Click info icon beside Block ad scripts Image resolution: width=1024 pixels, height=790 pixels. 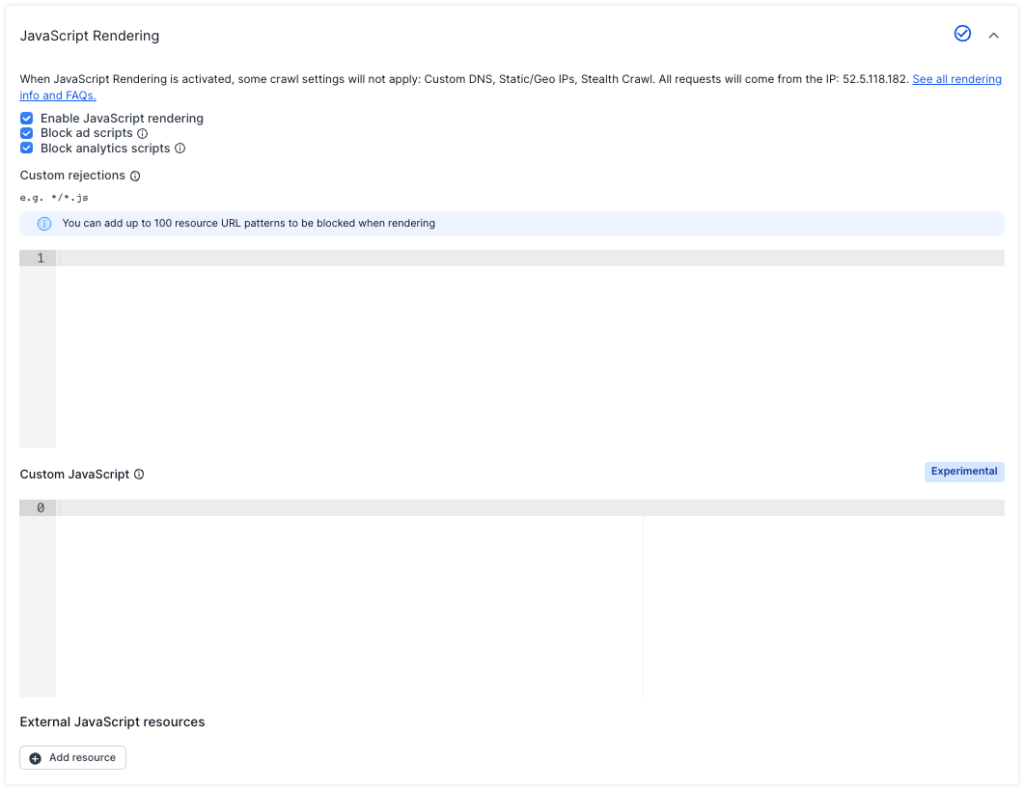tap(142, 133)
